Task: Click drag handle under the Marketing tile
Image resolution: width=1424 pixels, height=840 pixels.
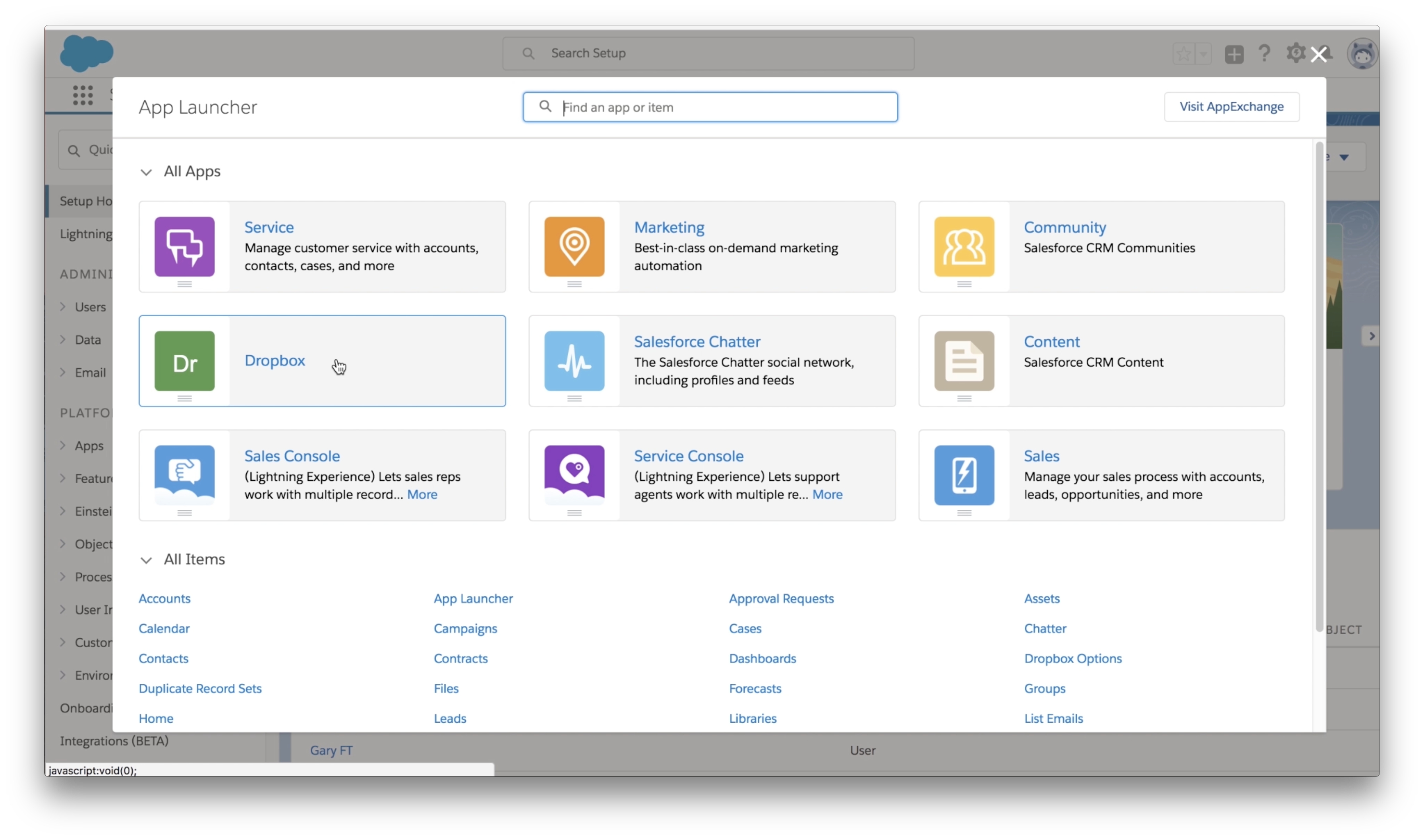Action: point(574,284)
